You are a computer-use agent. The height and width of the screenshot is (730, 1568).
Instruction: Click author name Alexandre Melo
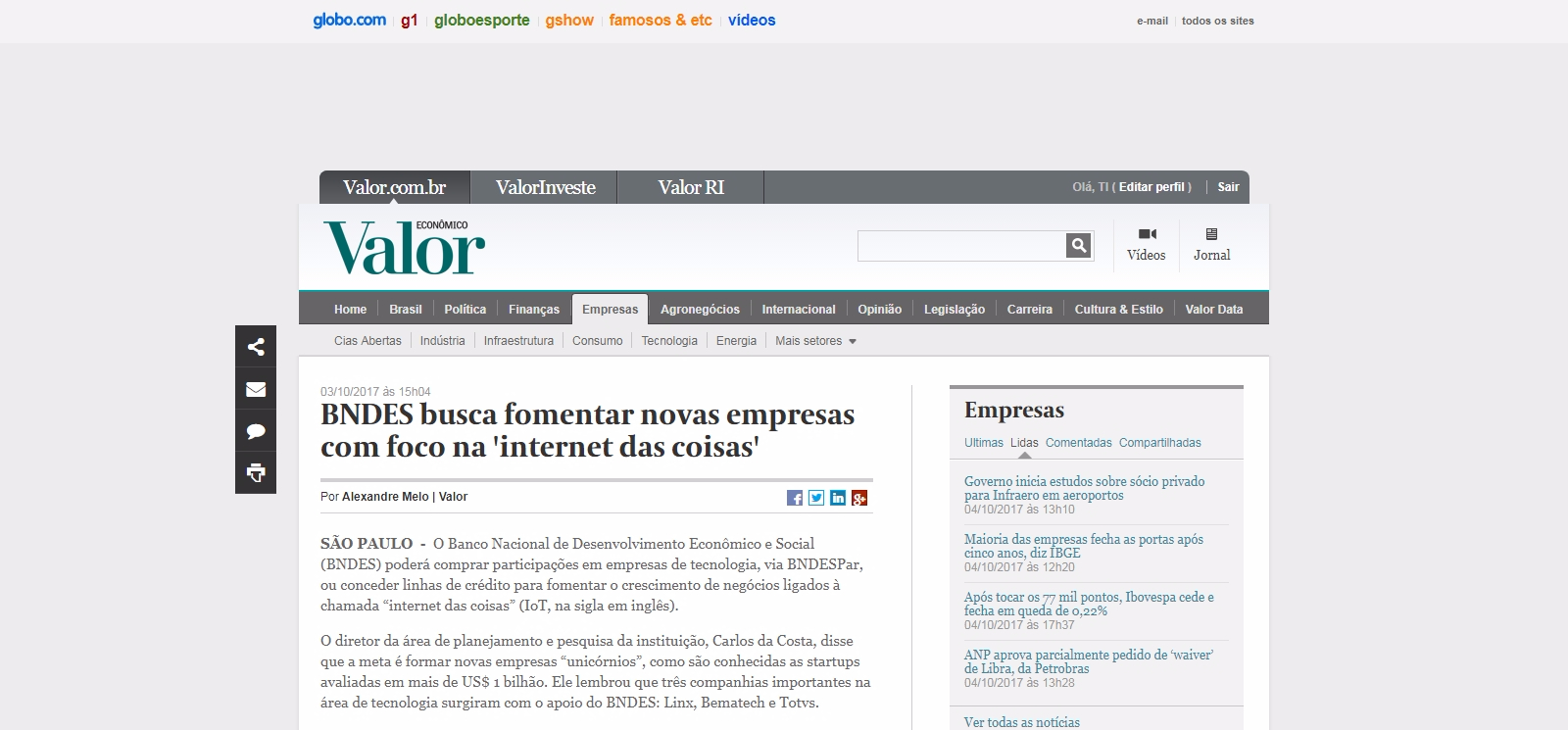[x=385, y=497]
